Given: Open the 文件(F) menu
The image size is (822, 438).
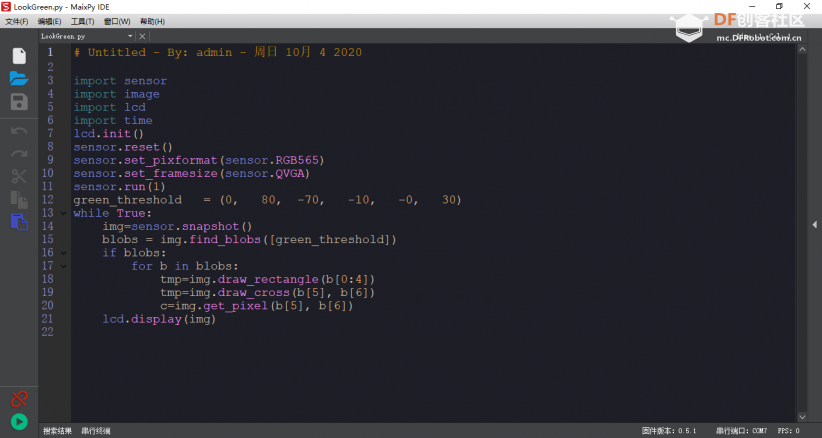Looking at the screenshot, I should 17,21.
